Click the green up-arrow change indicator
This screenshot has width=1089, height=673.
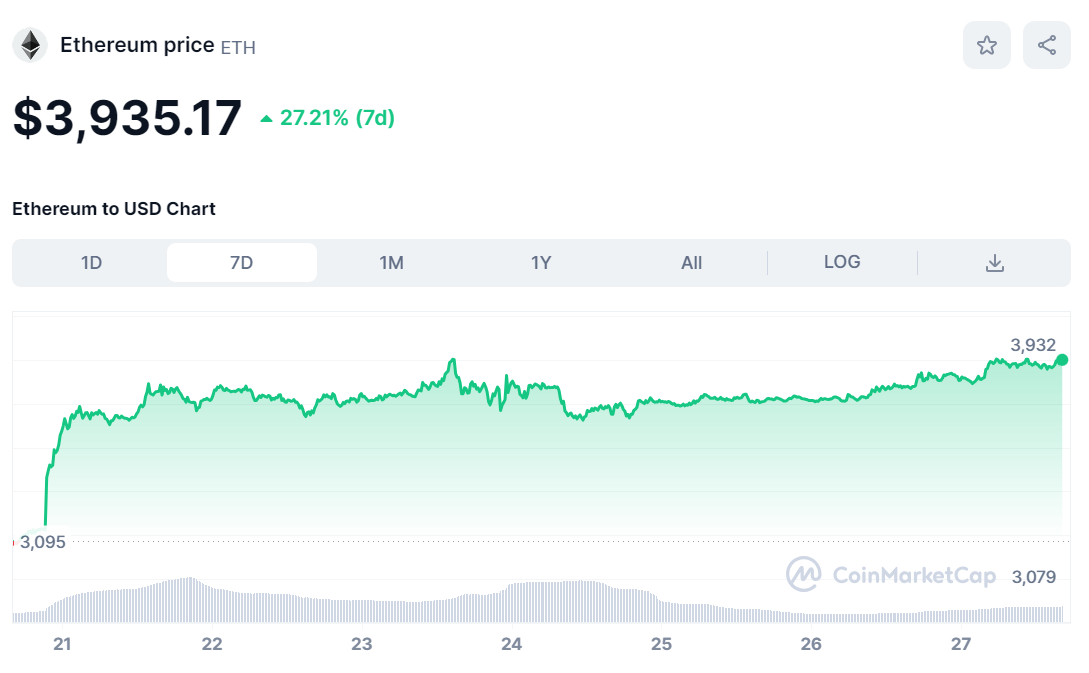pos(265,117)
